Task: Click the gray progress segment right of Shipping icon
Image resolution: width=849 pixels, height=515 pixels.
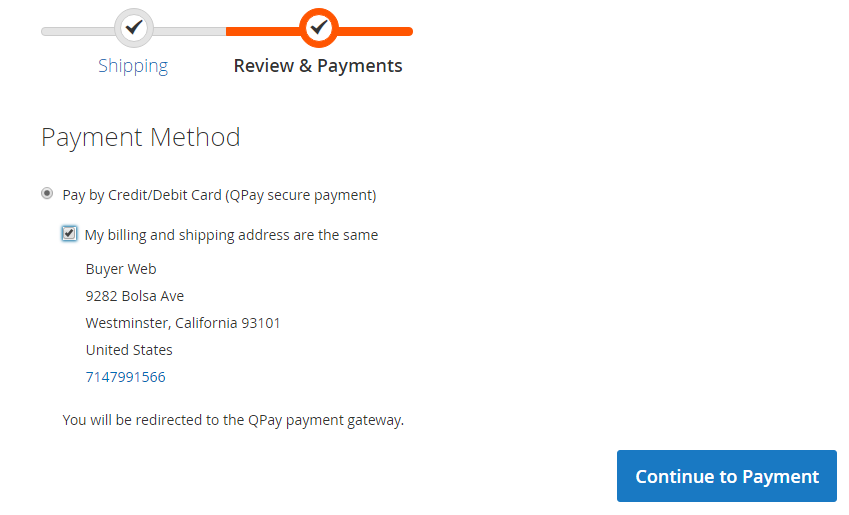Action: tap(190, 31)
